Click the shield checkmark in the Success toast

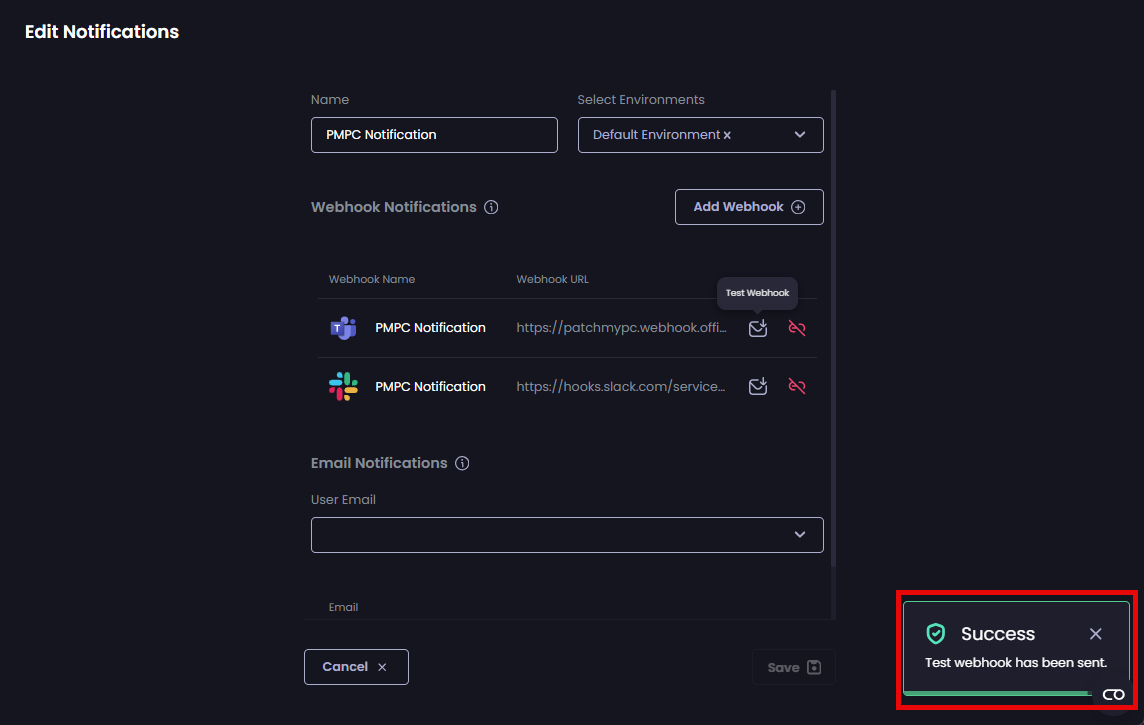pos(936,633)
